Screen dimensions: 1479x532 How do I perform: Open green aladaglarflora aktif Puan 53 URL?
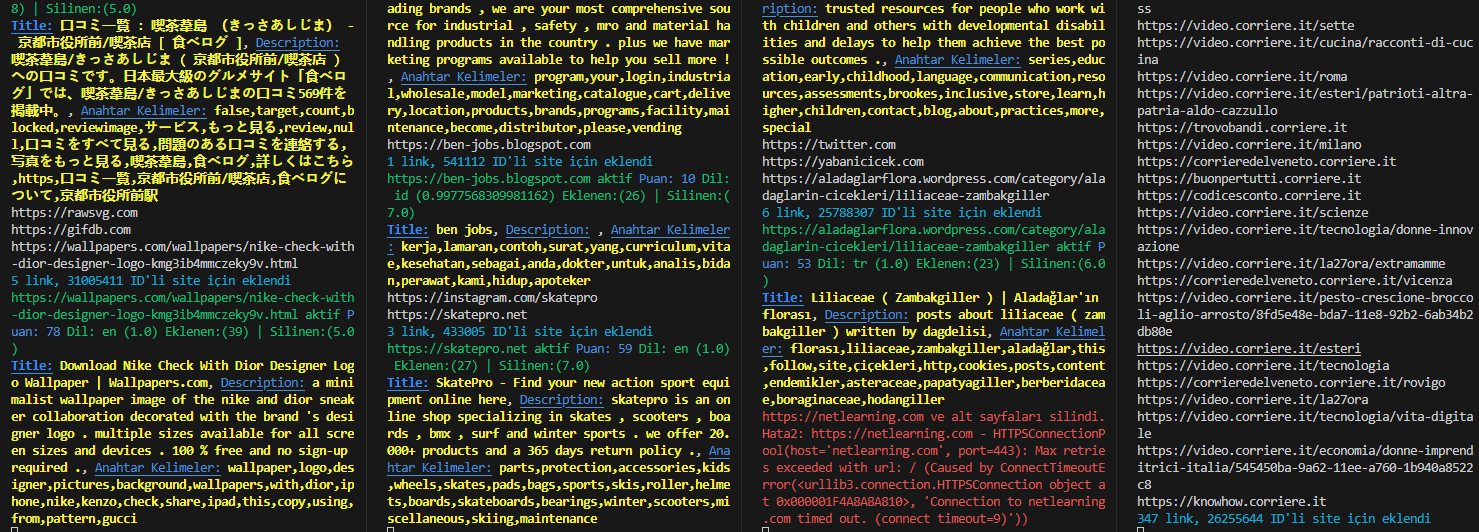click(x=934, y=238)
